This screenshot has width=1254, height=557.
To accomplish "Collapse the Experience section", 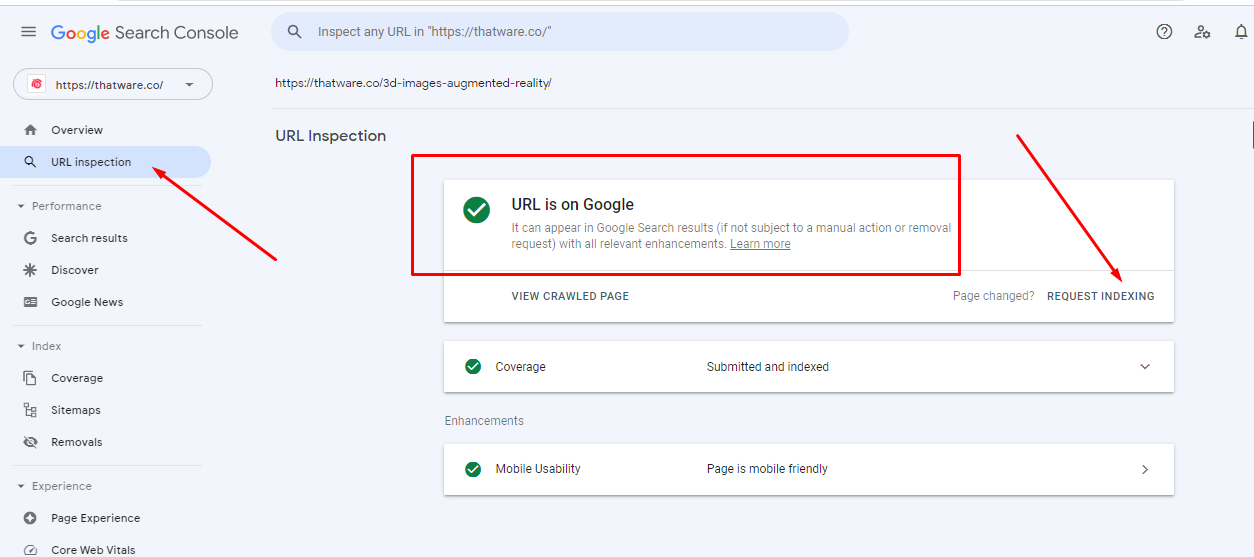I will point(20,486).
